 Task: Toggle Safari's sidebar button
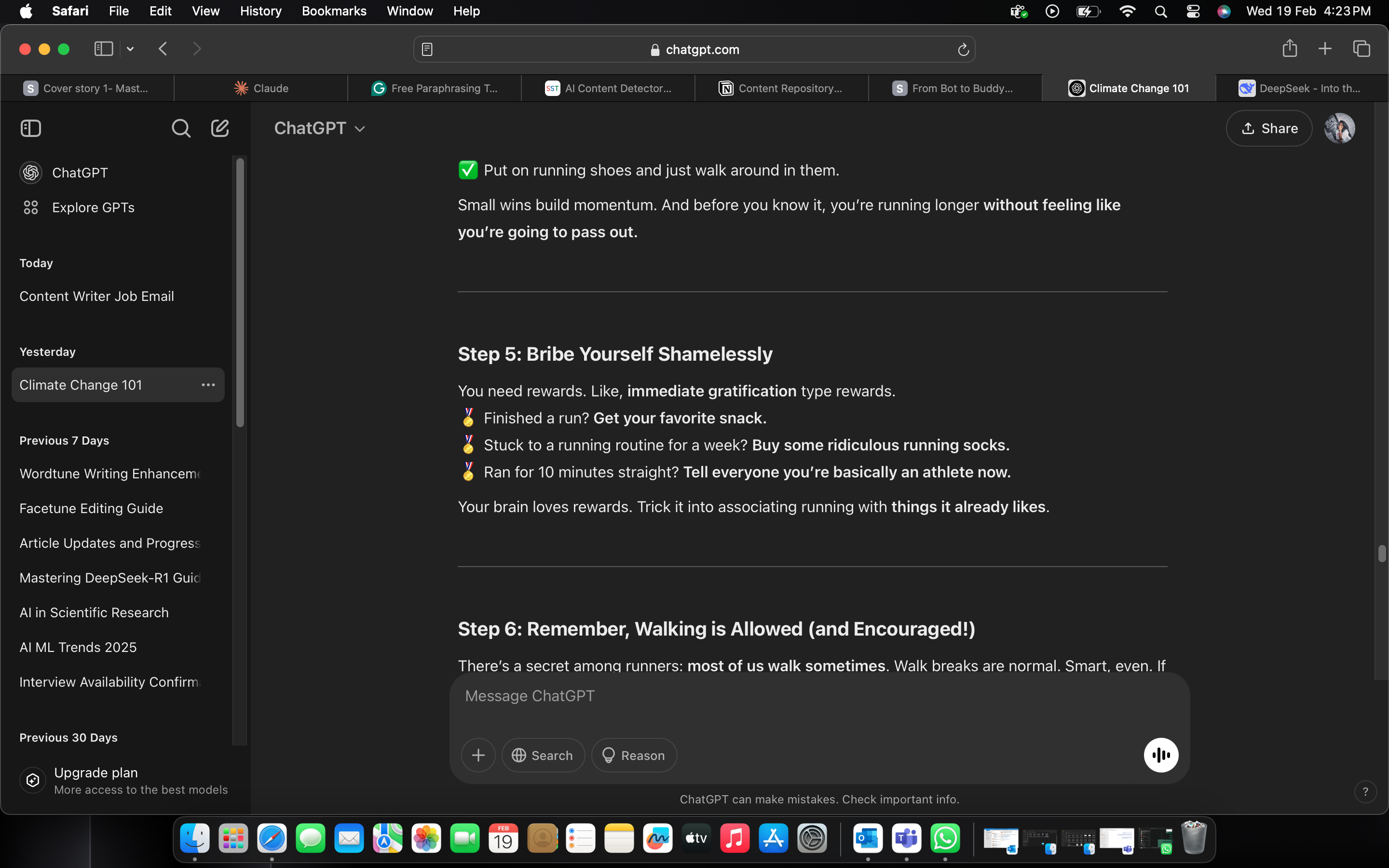tap(104, 49)
